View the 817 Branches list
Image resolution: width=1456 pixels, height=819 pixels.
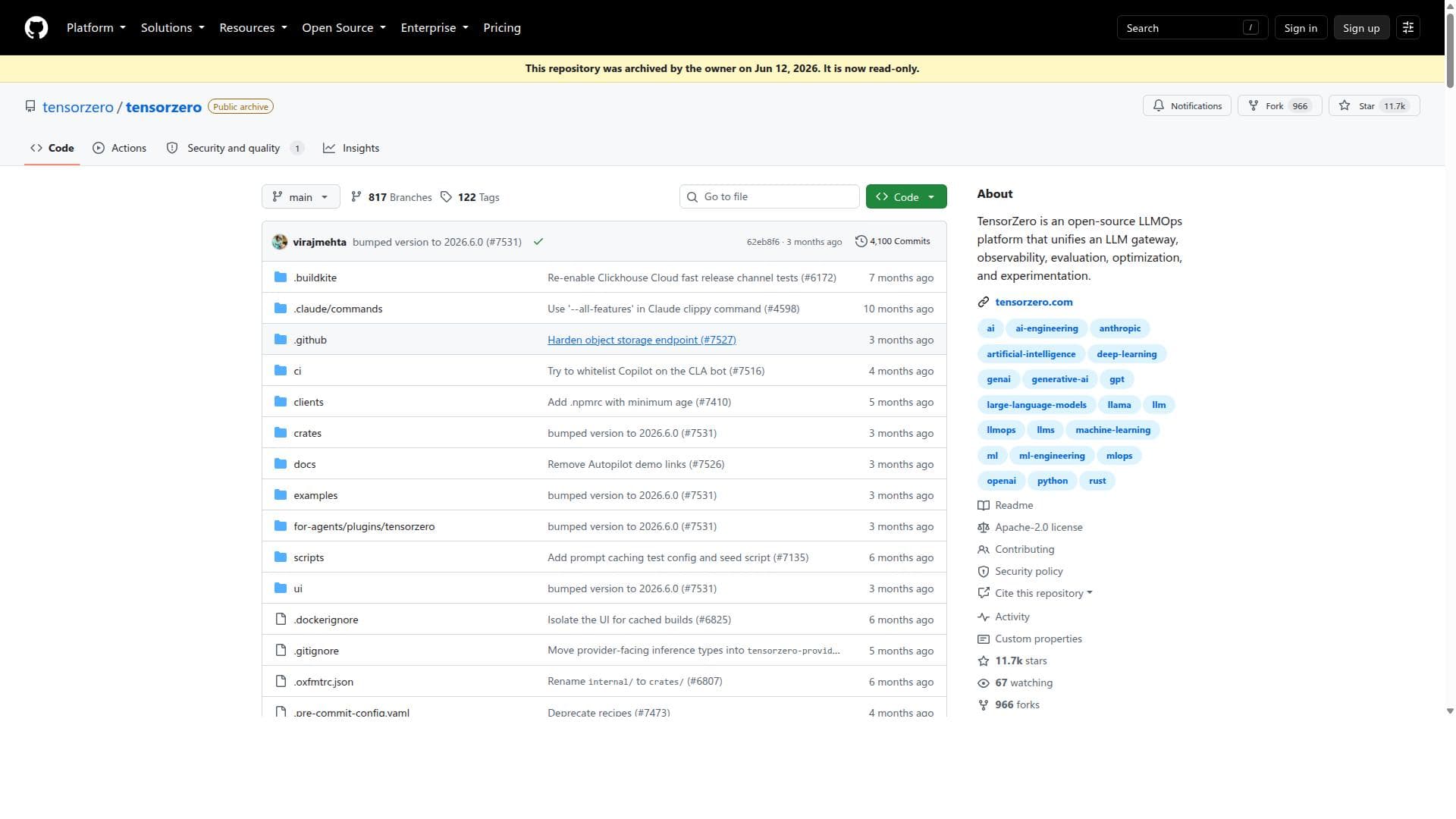(391, 197)
